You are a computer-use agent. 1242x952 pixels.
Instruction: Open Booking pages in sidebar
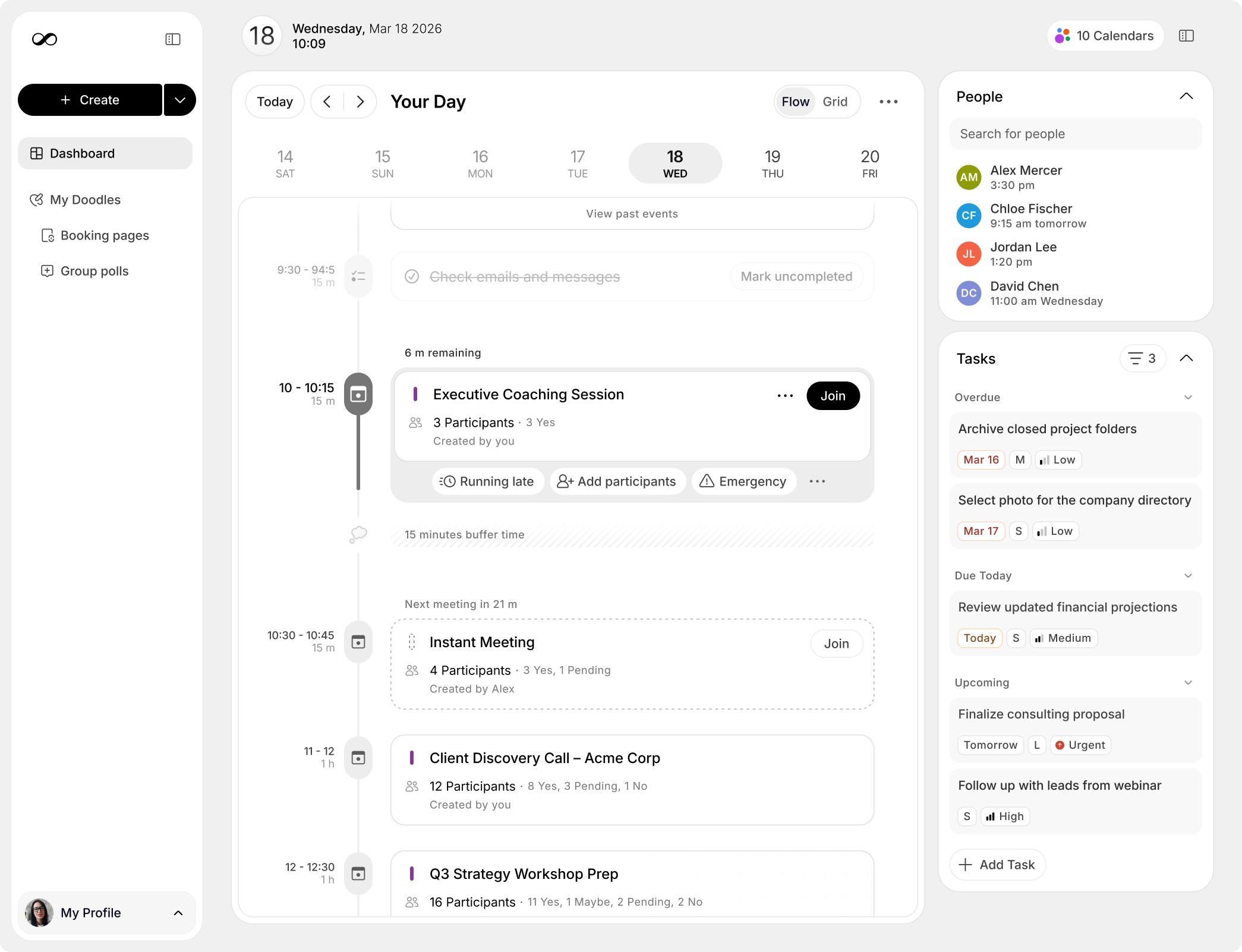tap(105, 235)
